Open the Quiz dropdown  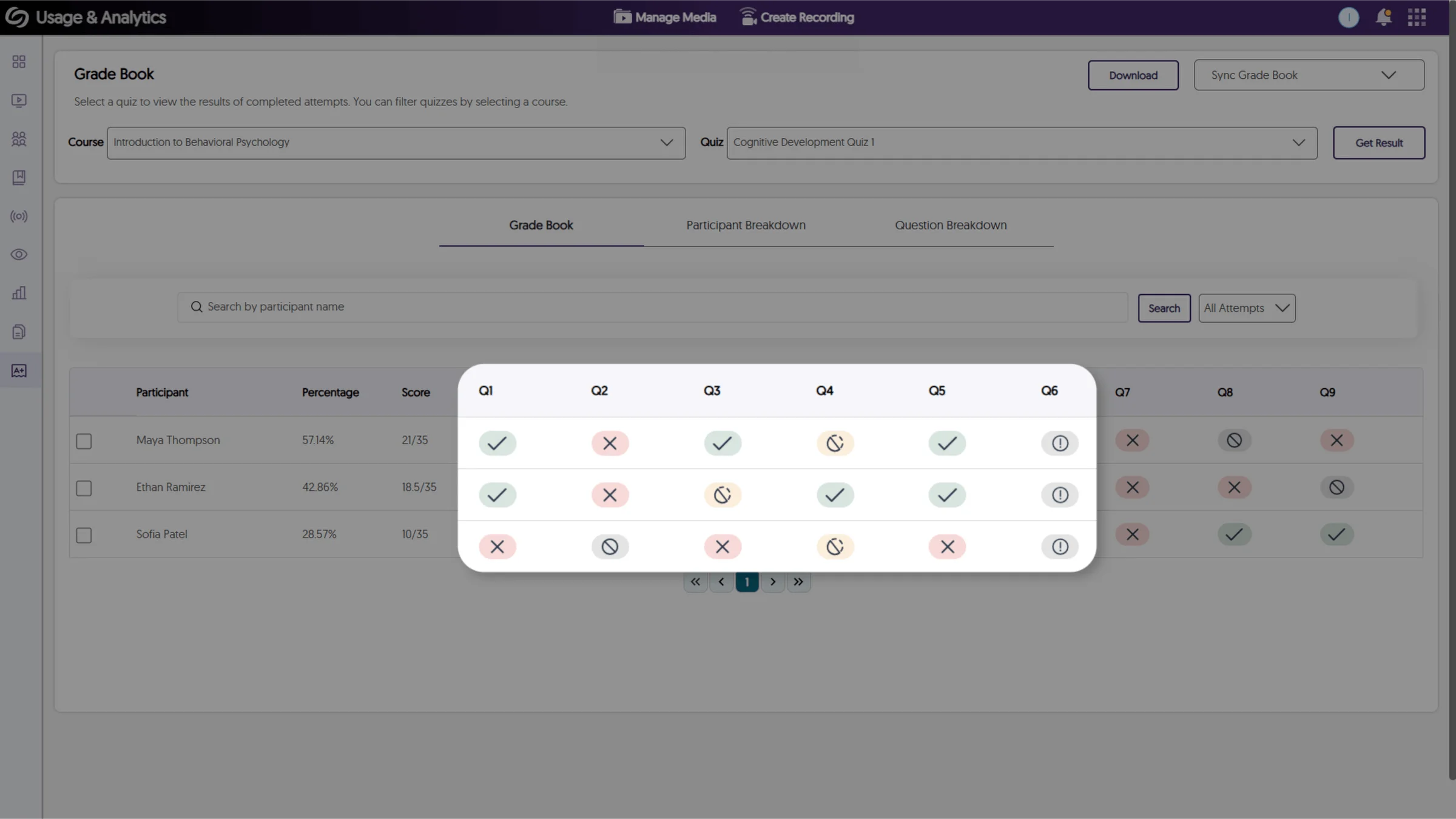pos(1022,143)
